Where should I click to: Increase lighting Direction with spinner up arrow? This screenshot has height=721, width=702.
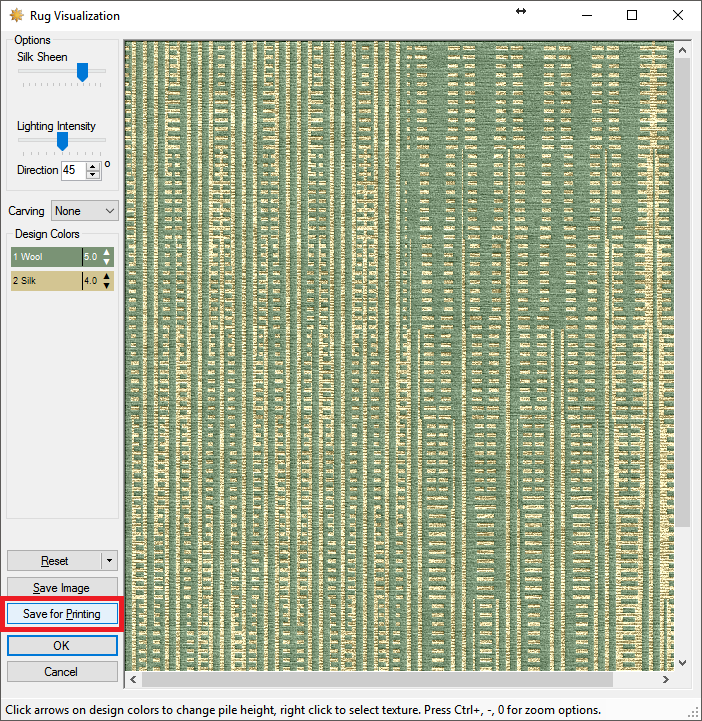[x=93, y=166]
